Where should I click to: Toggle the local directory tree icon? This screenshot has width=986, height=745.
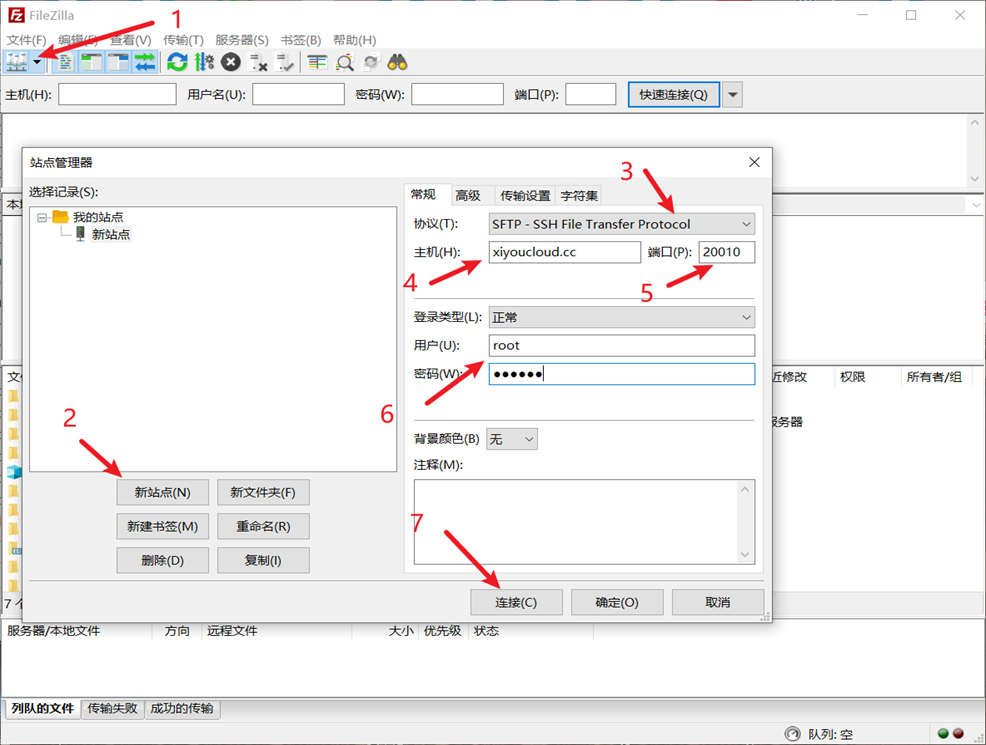(92, 62)
